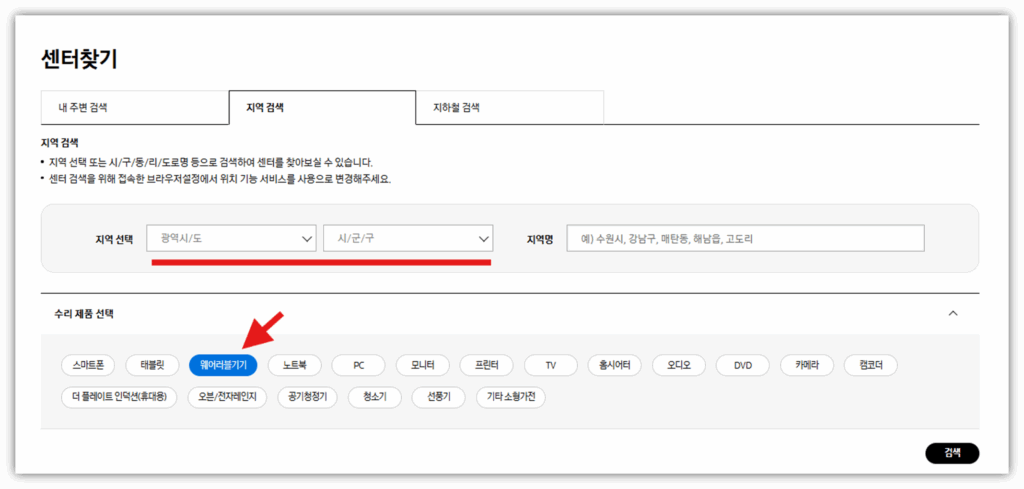The width and height of the screenshot is (1024, 489).
Task: Select 프린터 from the repair products
Action: (x=487, y=365)
